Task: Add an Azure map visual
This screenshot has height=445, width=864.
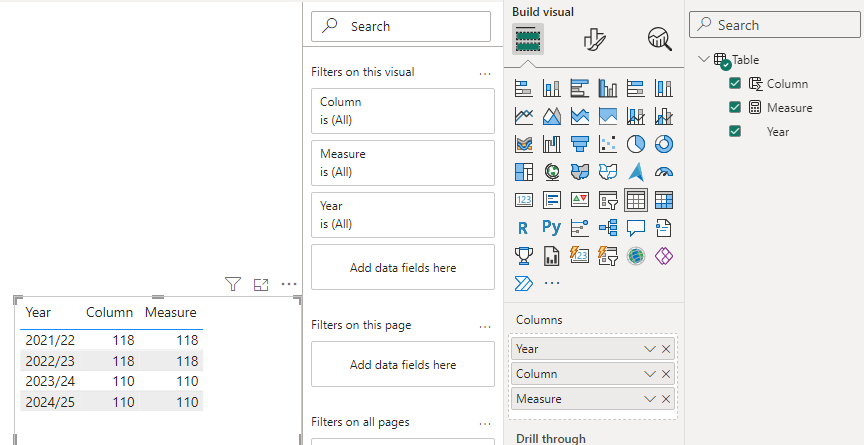Action: [636, 172]
